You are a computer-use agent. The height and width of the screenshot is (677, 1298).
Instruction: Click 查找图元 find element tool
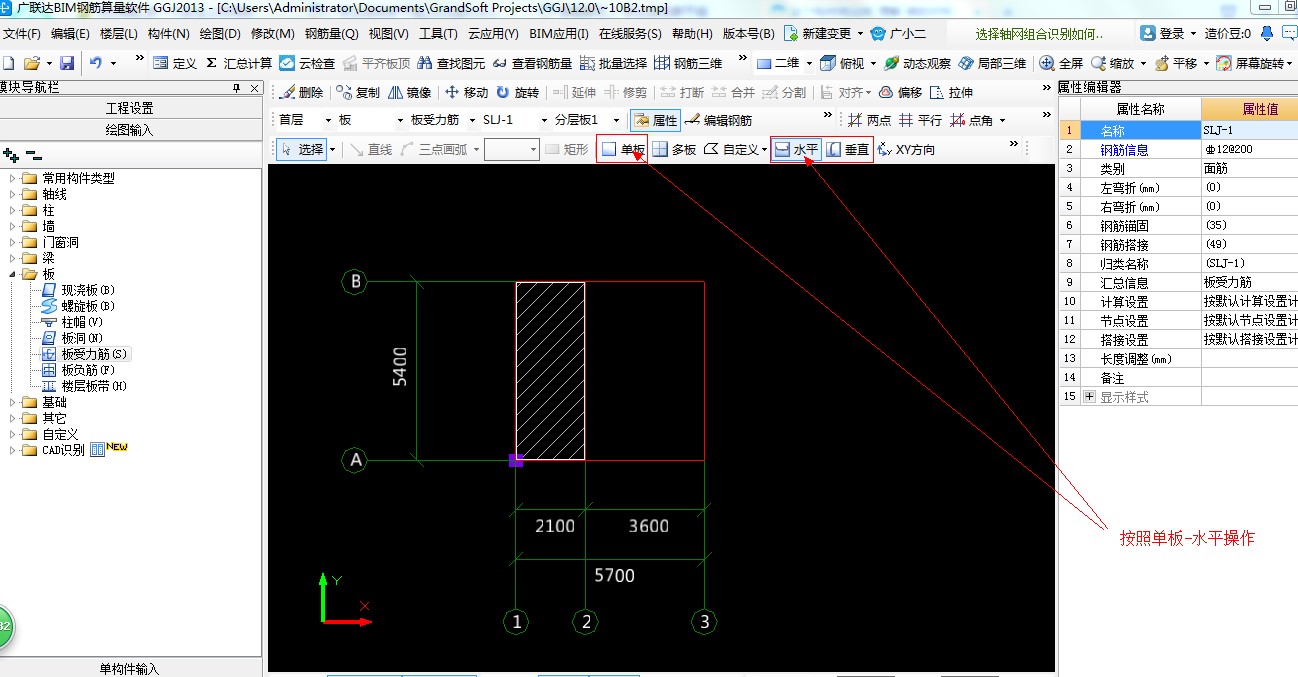(451, 63)
